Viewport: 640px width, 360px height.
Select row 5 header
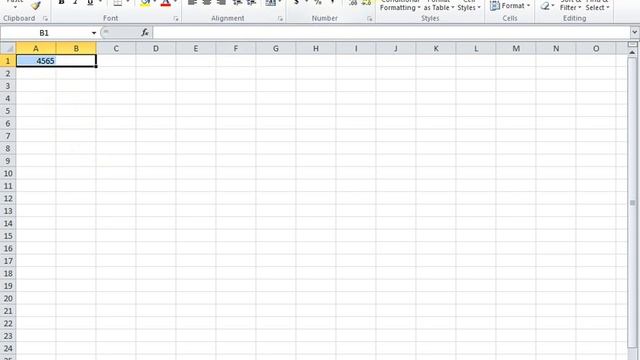point(8,111)
